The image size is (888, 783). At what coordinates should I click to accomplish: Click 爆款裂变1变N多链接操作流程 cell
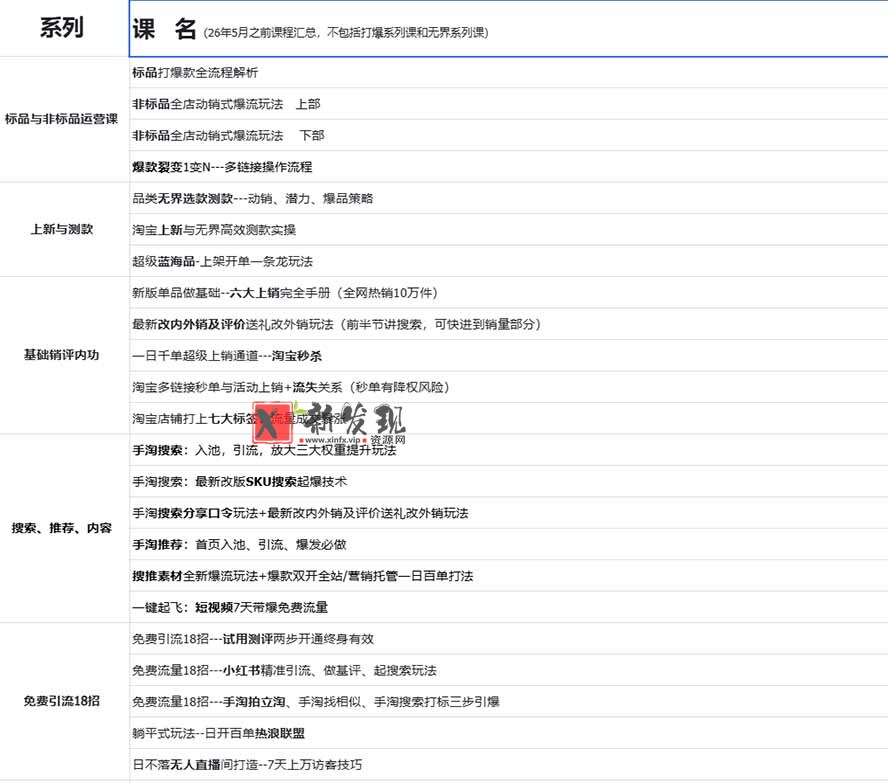509,166
